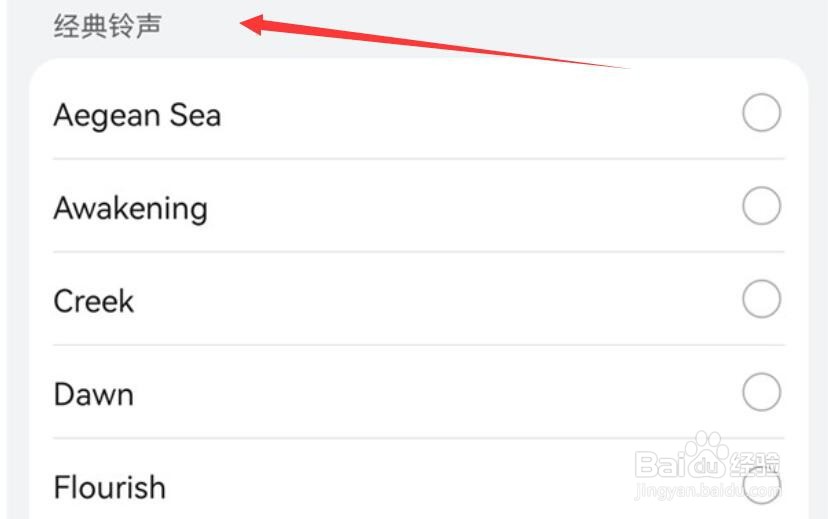This screenshot has height=519, width=828.
Task: Click divider line between Aegean Sea and Awakening
Action: click(418, 158)
